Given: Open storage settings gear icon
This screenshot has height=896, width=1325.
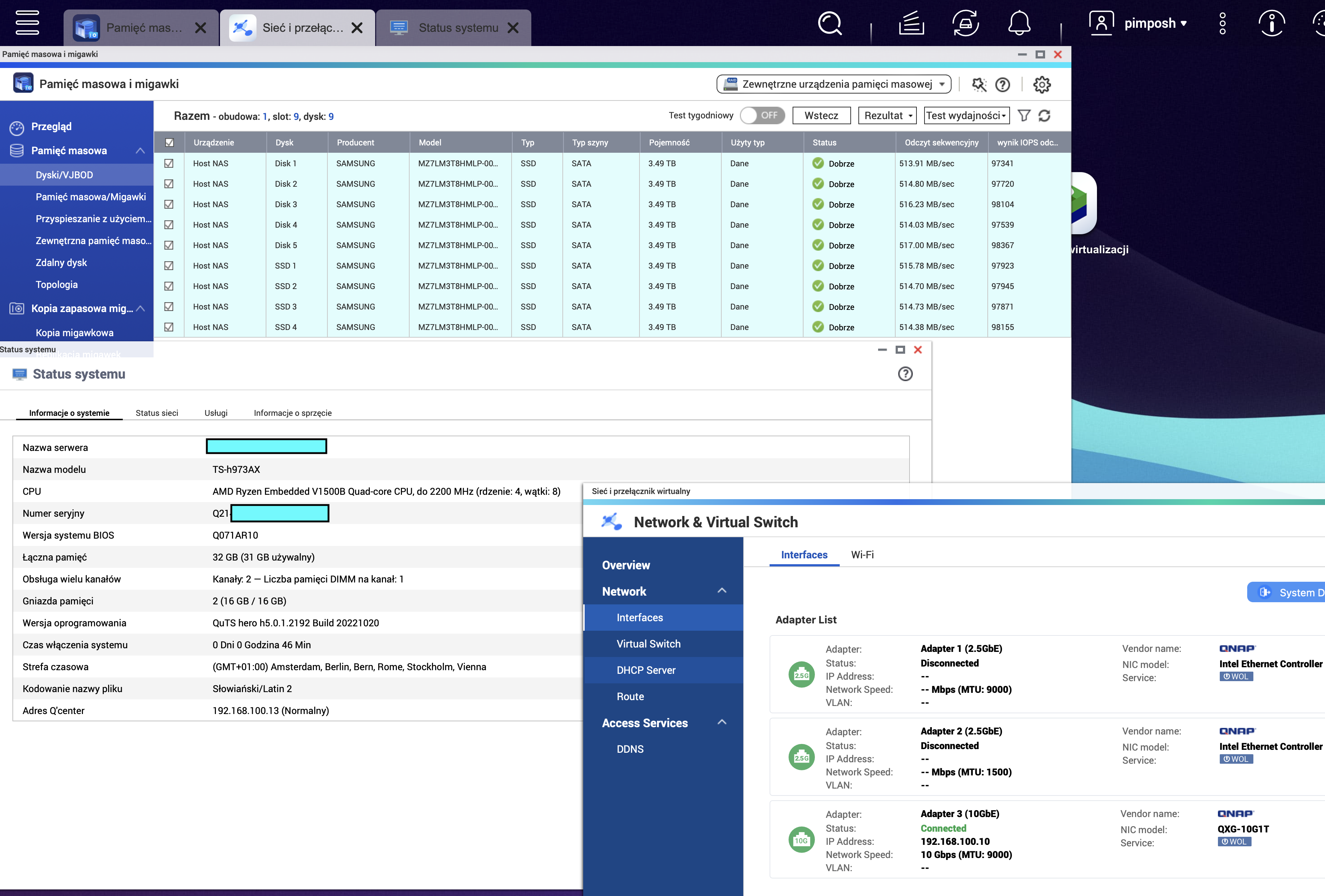Looking at the screenshot, I should point(1042,84).
